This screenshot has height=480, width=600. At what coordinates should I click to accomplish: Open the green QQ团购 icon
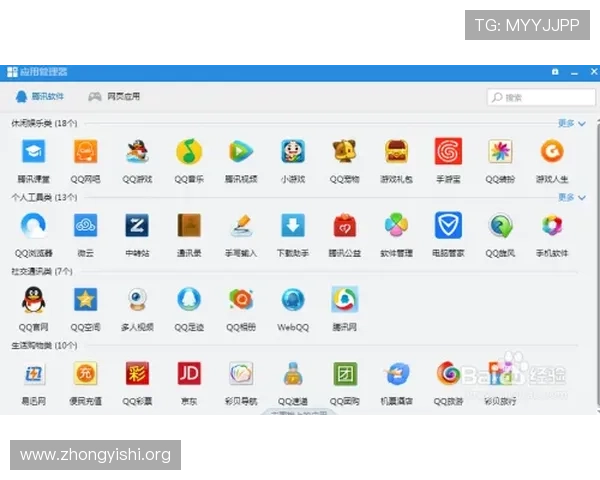click(344, 374)
